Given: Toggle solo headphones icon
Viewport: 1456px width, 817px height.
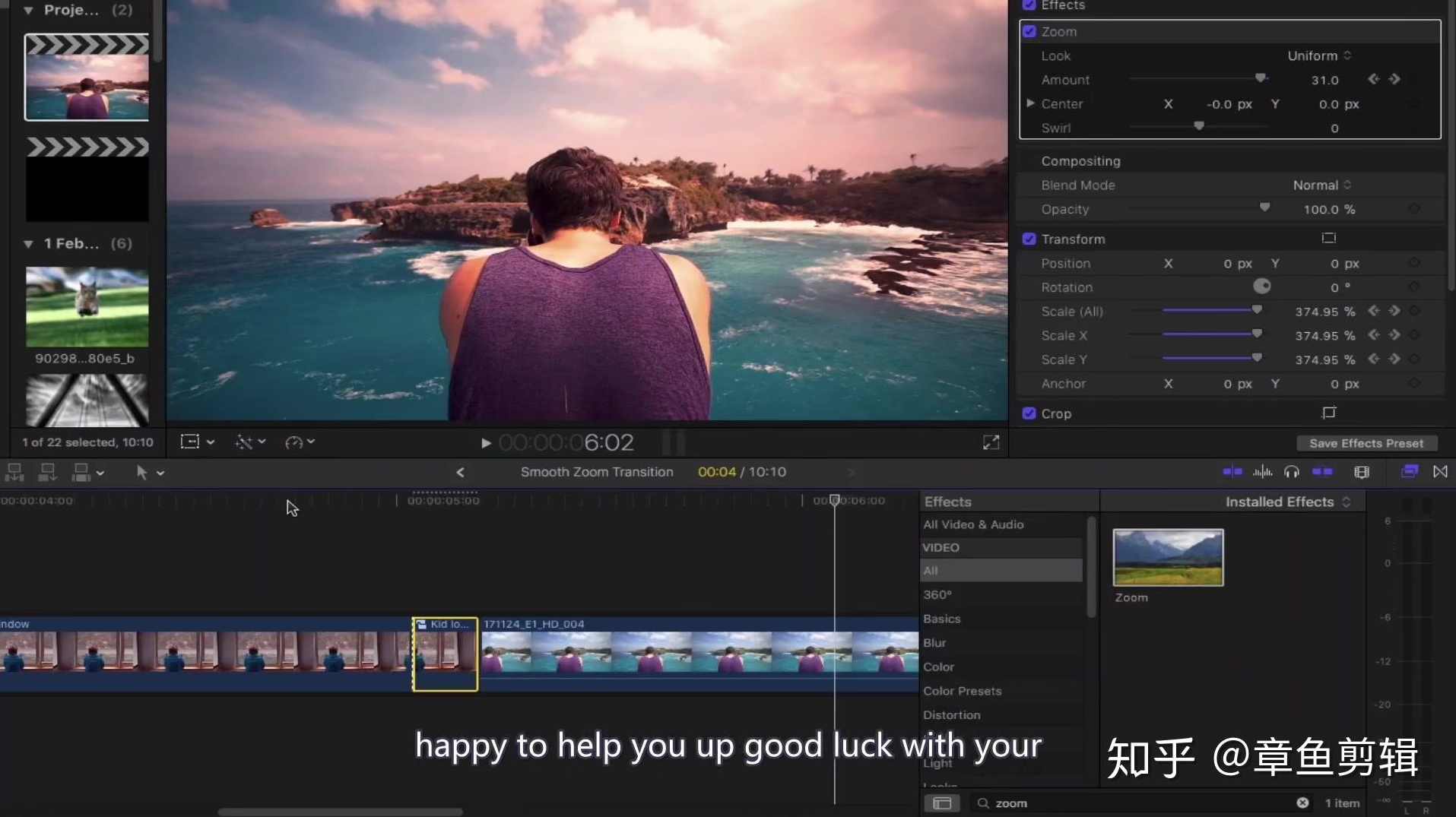Looking at the screenshot, I should click(x=1291, y=472).
